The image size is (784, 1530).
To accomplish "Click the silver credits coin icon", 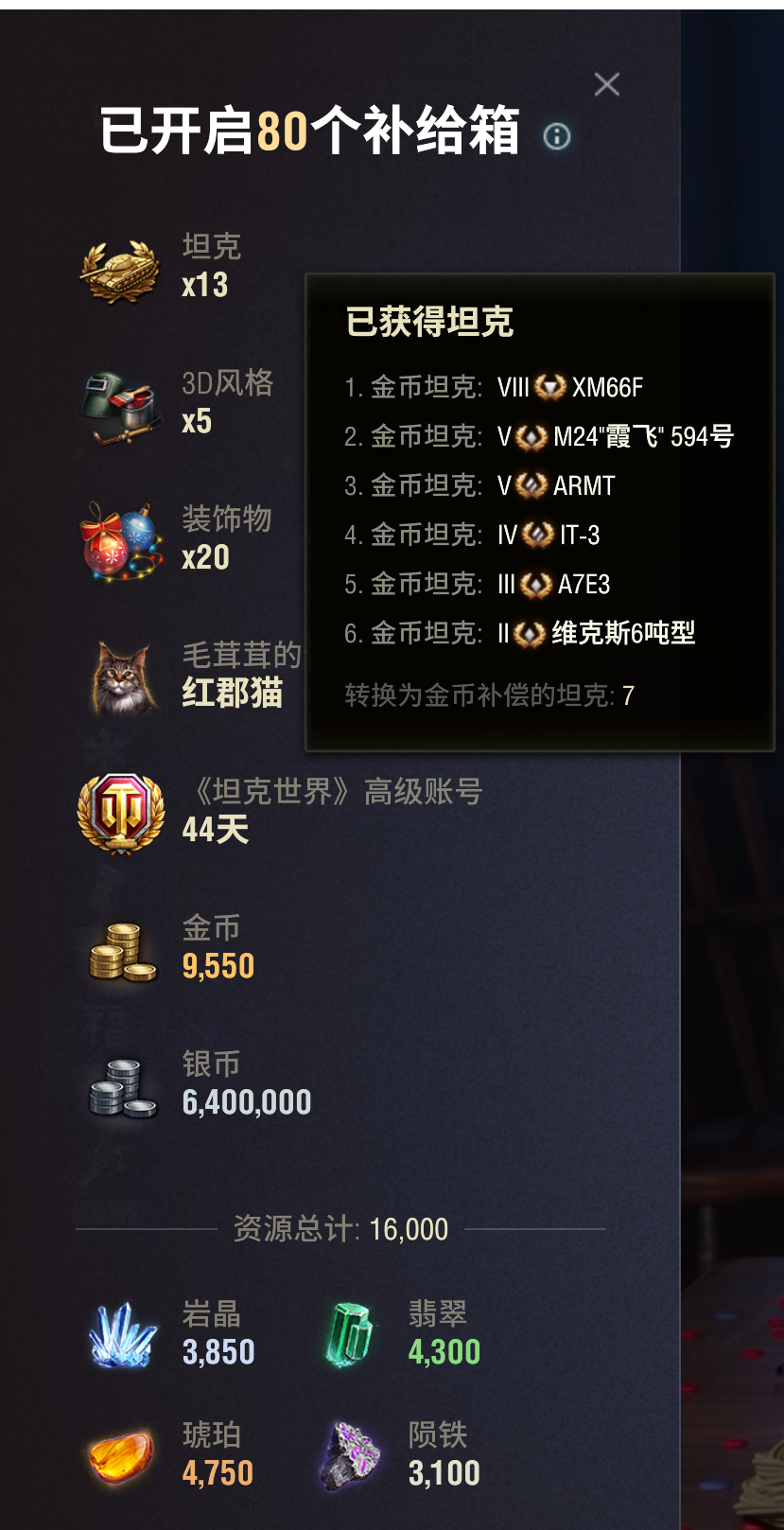I will [x=123, y=1088].
